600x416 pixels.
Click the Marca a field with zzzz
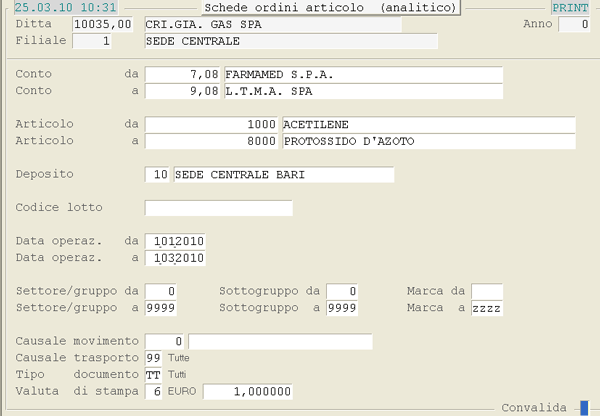tap(487, 308)
